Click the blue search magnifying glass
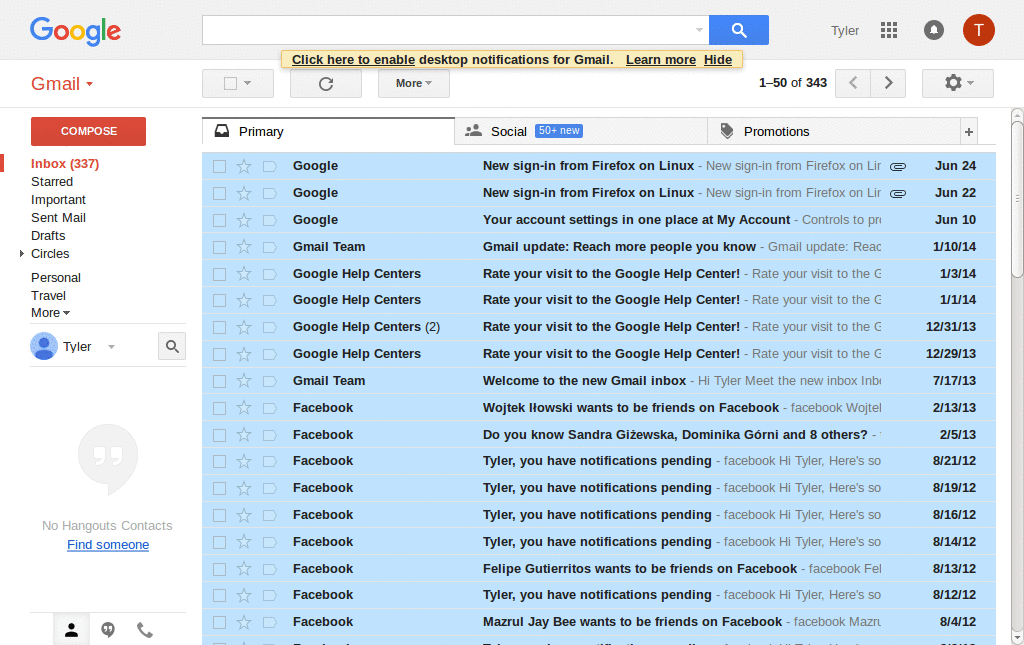The width and height of the screenshot is (1024, 645). point(739,30)
